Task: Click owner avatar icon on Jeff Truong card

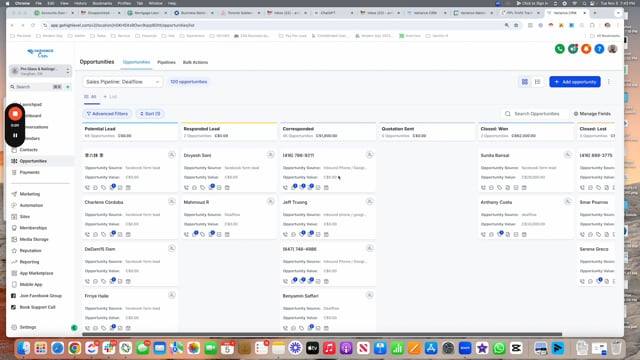Action: tap(369, 202)
